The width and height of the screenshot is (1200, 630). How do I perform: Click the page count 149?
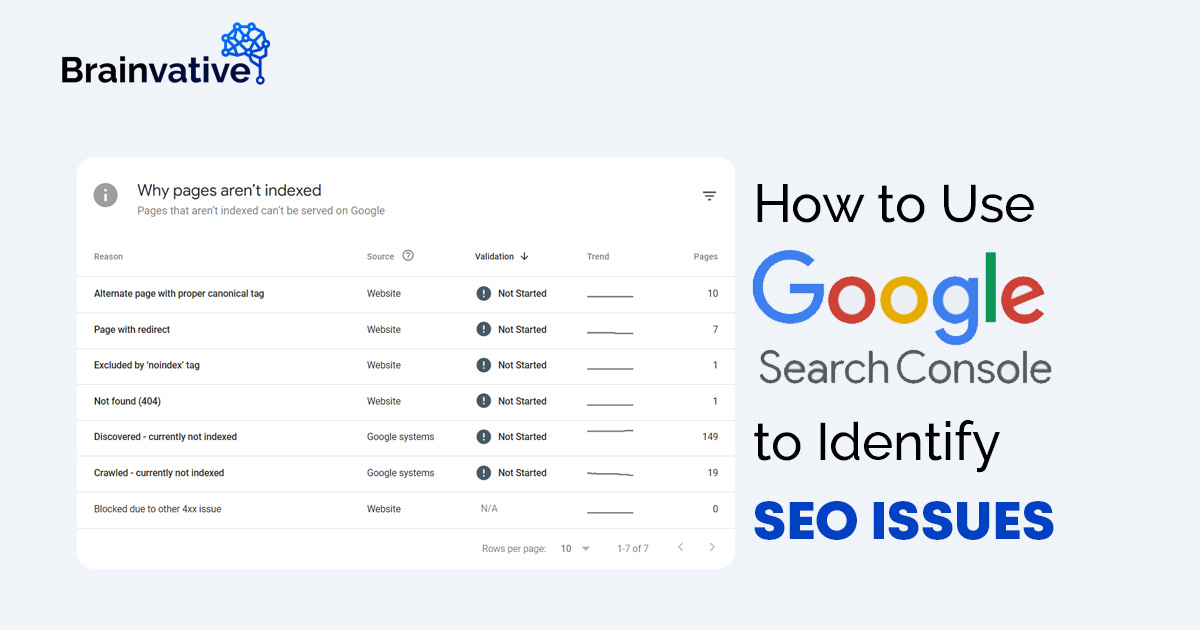click(710, 437)
